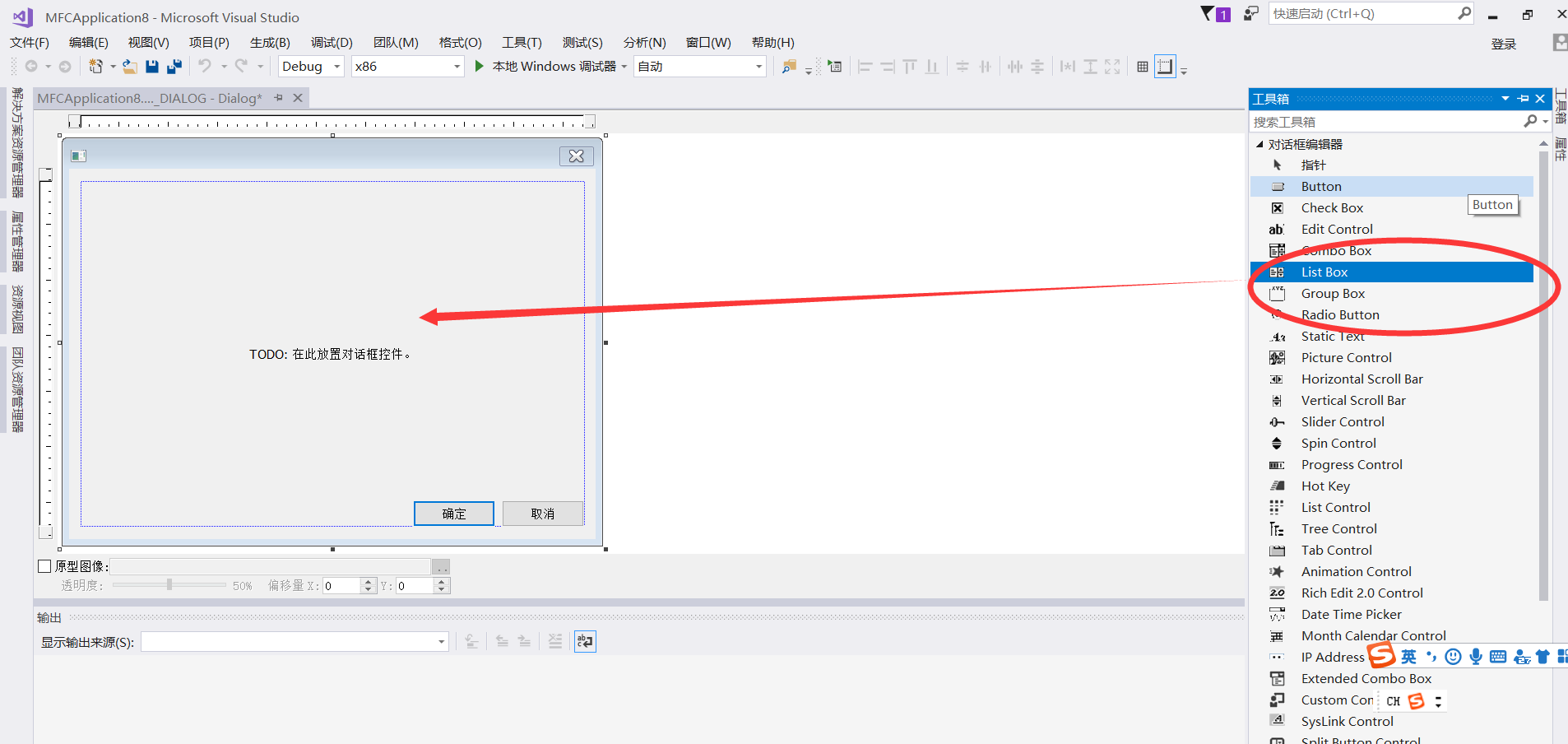Click the 确定 button in the dialog
Image resolution: width=1568 pixels, height=744 pixels.
pos(454,514)
